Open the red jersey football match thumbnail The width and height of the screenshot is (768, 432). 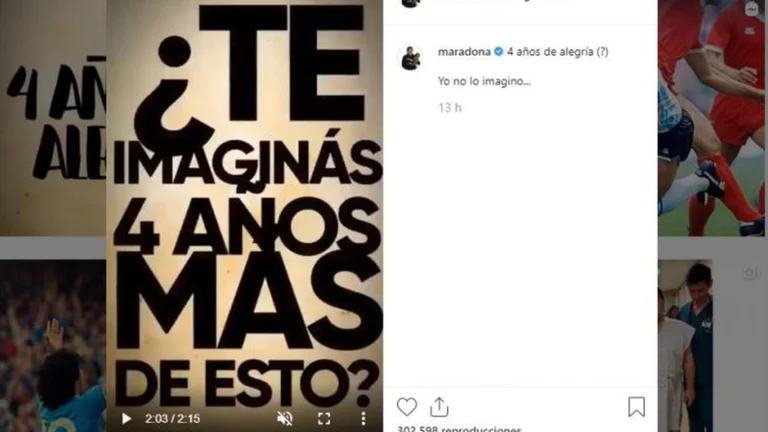pyautogui.click(x=713, y=118)
